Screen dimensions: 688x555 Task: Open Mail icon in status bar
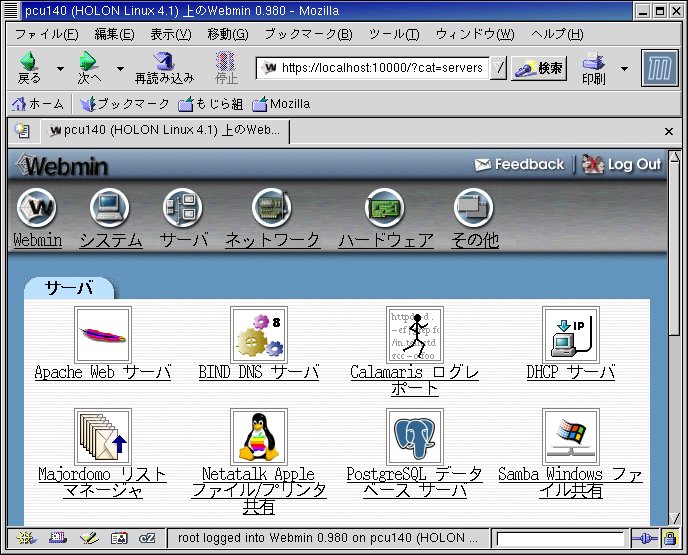(57, 538)
